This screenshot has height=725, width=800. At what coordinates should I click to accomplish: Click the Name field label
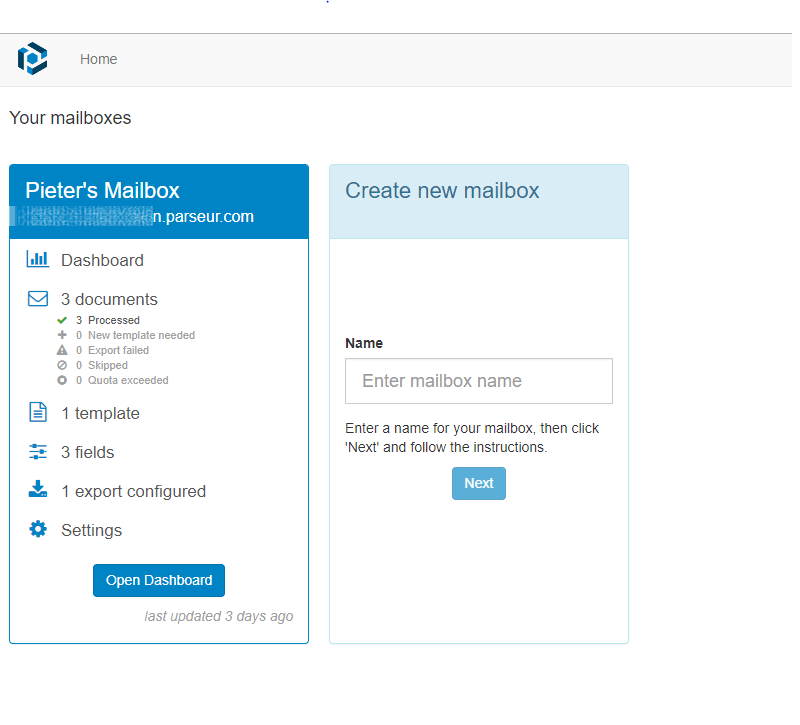point(364,343)
